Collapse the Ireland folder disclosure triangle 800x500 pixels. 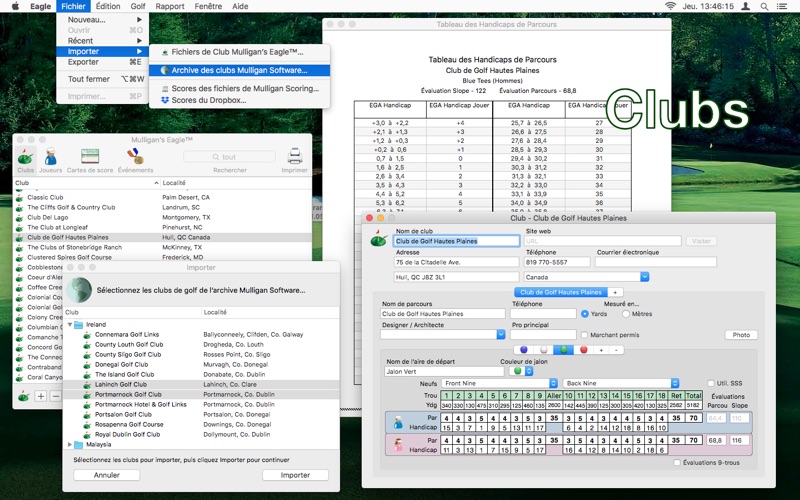coord(70,324)
